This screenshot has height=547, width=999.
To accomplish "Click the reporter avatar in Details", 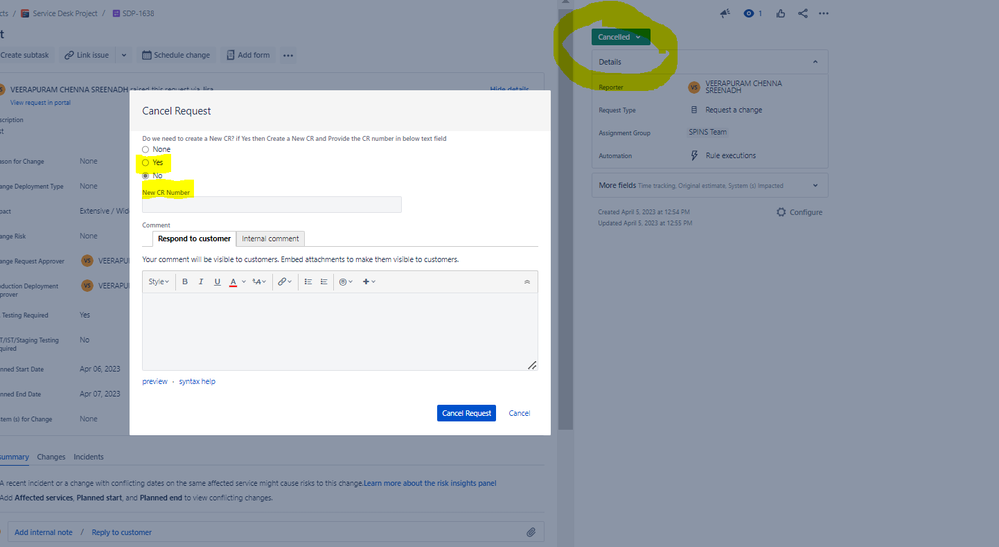I will tap(694, 87).
